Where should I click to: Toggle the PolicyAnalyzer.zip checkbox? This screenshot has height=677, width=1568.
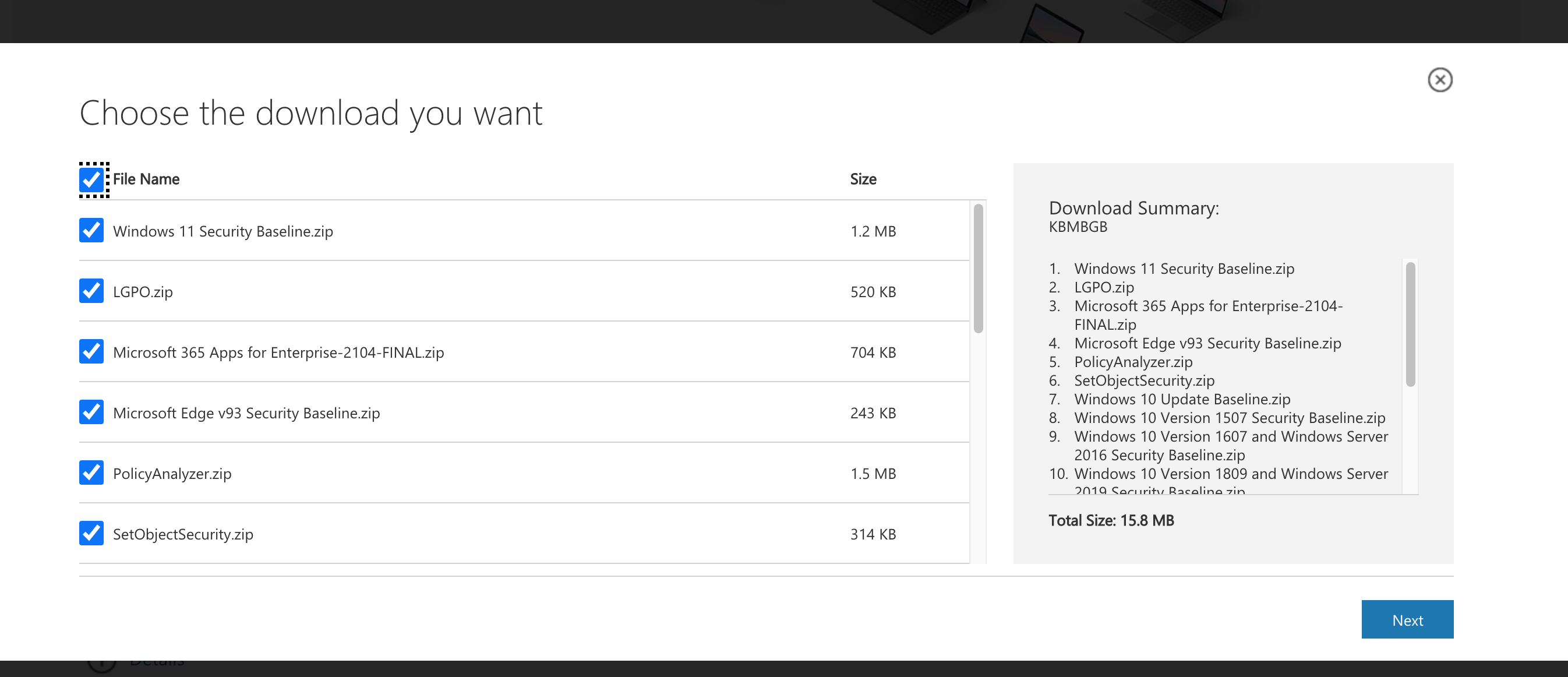click(x=91, y=473)
